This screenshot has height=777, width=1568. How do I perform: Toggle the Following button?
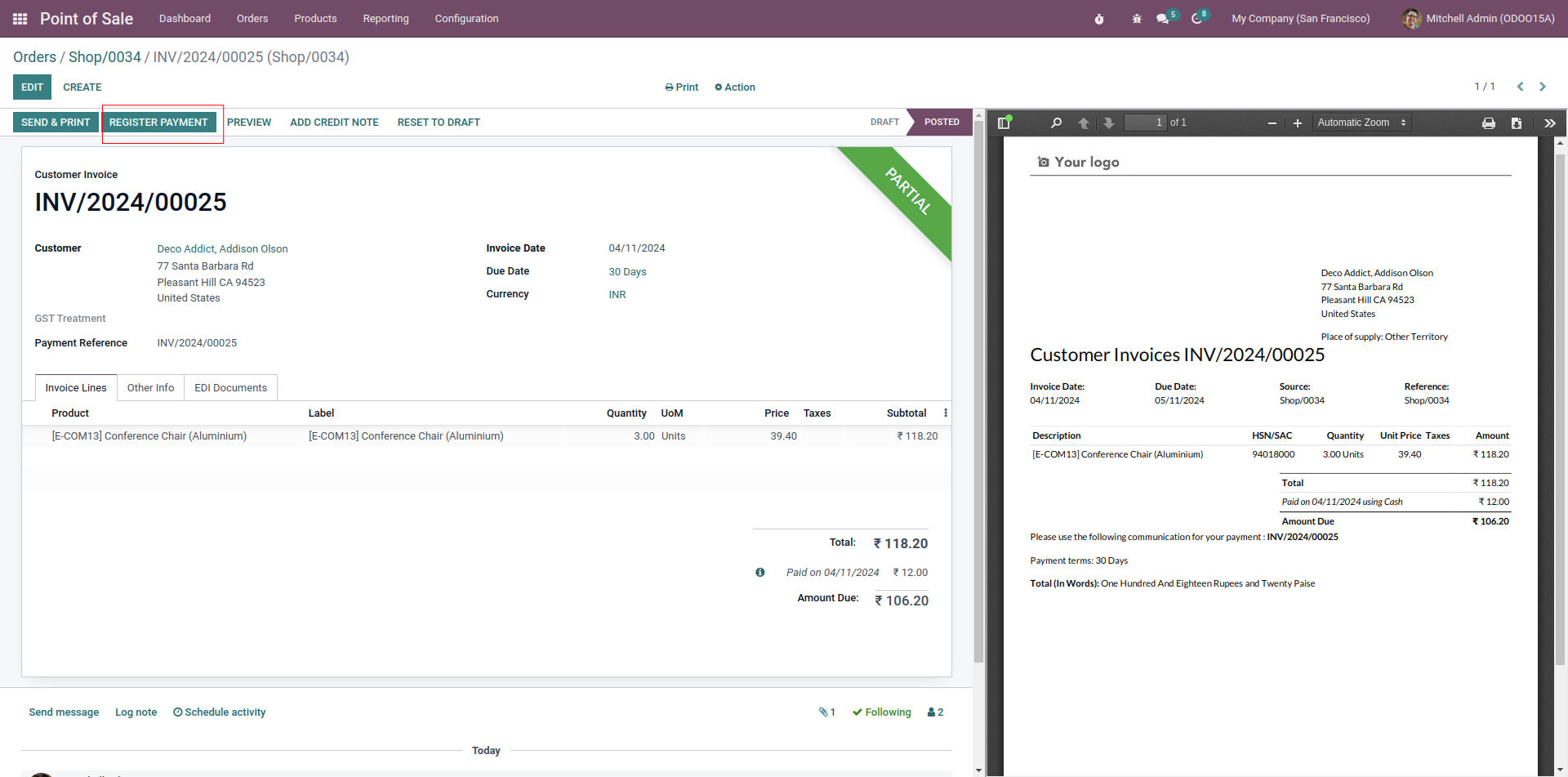pos(882,712)
